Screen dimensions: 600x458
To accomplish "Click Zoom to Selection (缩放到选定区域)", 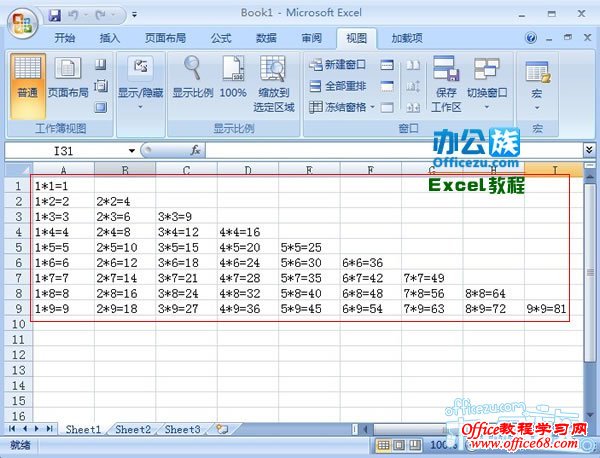I will [x=274, y=84].
